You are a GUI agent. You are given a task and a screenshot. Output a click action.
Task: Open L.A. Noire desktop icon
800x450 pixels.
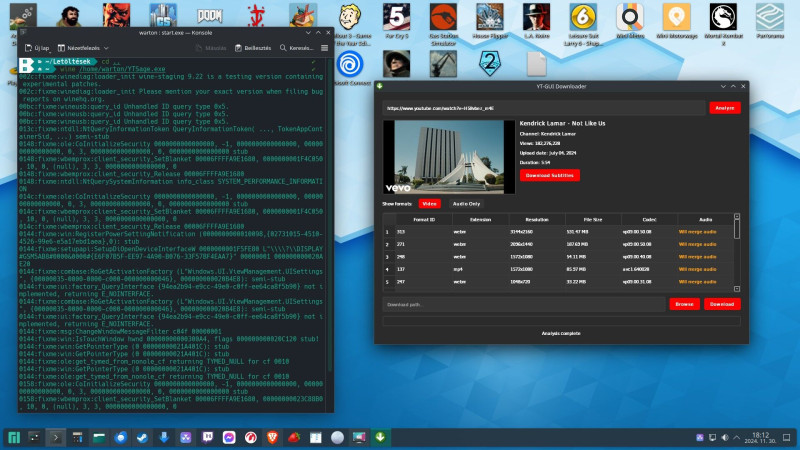pos(536,21)
